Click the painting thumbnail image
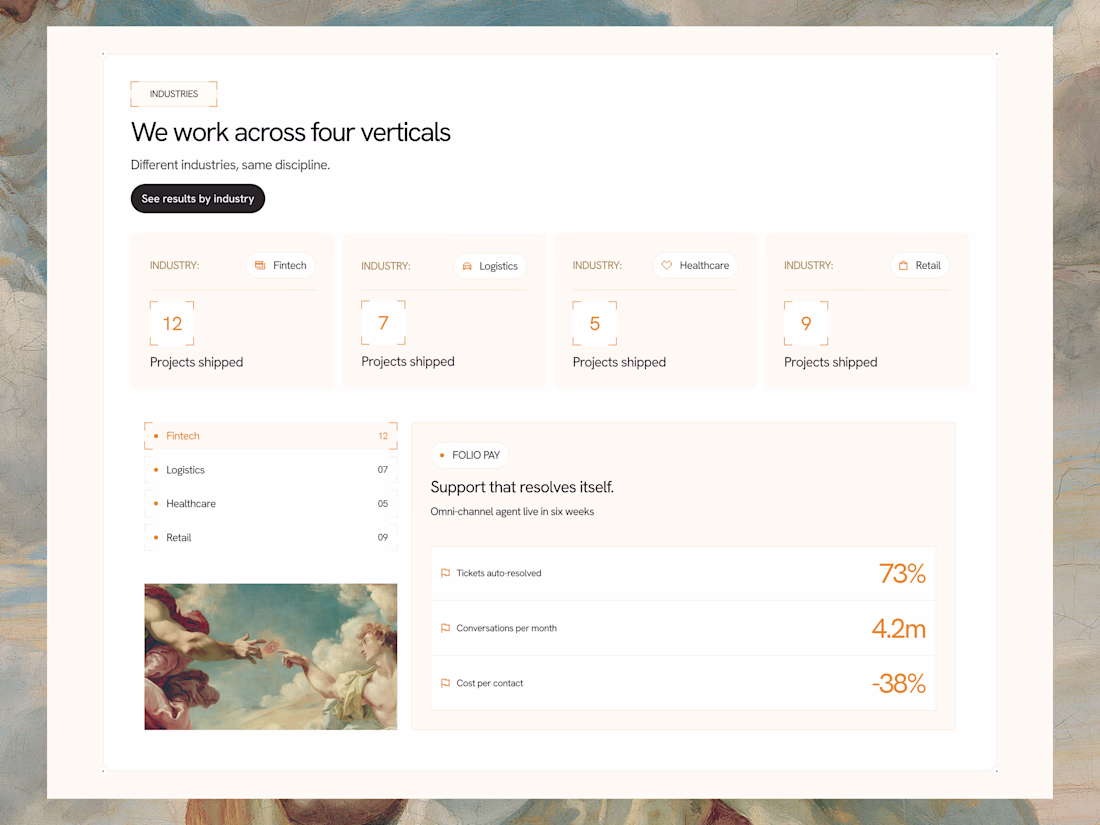The height and width of the screenshot is (825, 1100). (271, 657)
